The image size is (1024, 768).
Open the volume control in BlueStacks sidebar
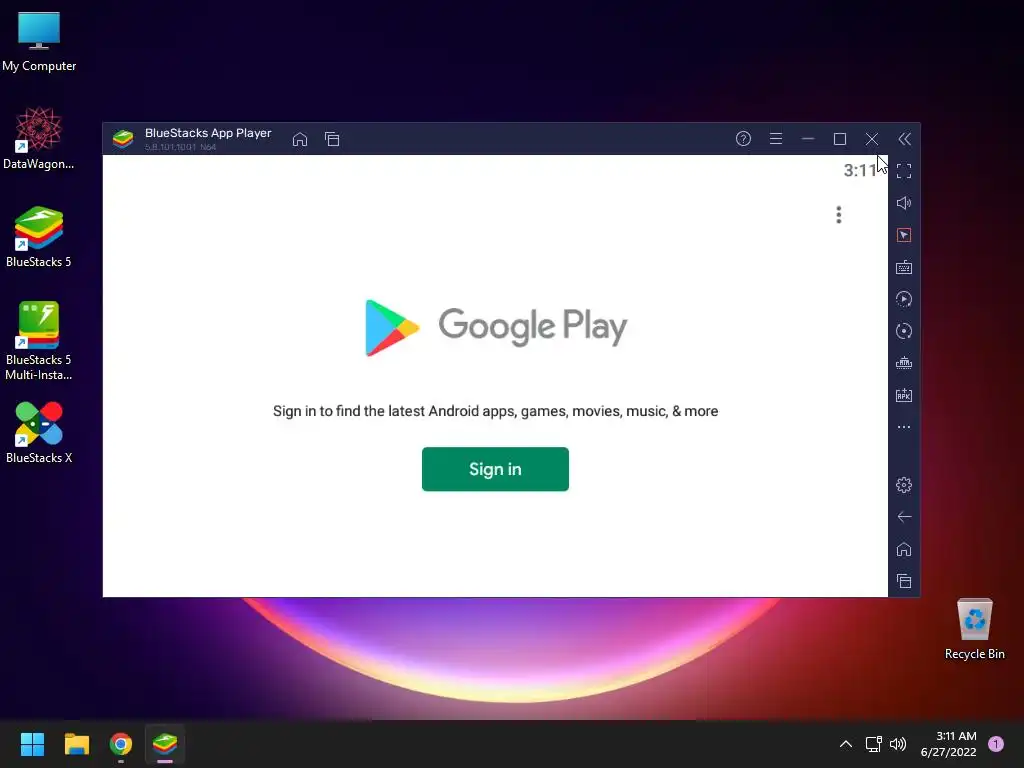point(904,203)
